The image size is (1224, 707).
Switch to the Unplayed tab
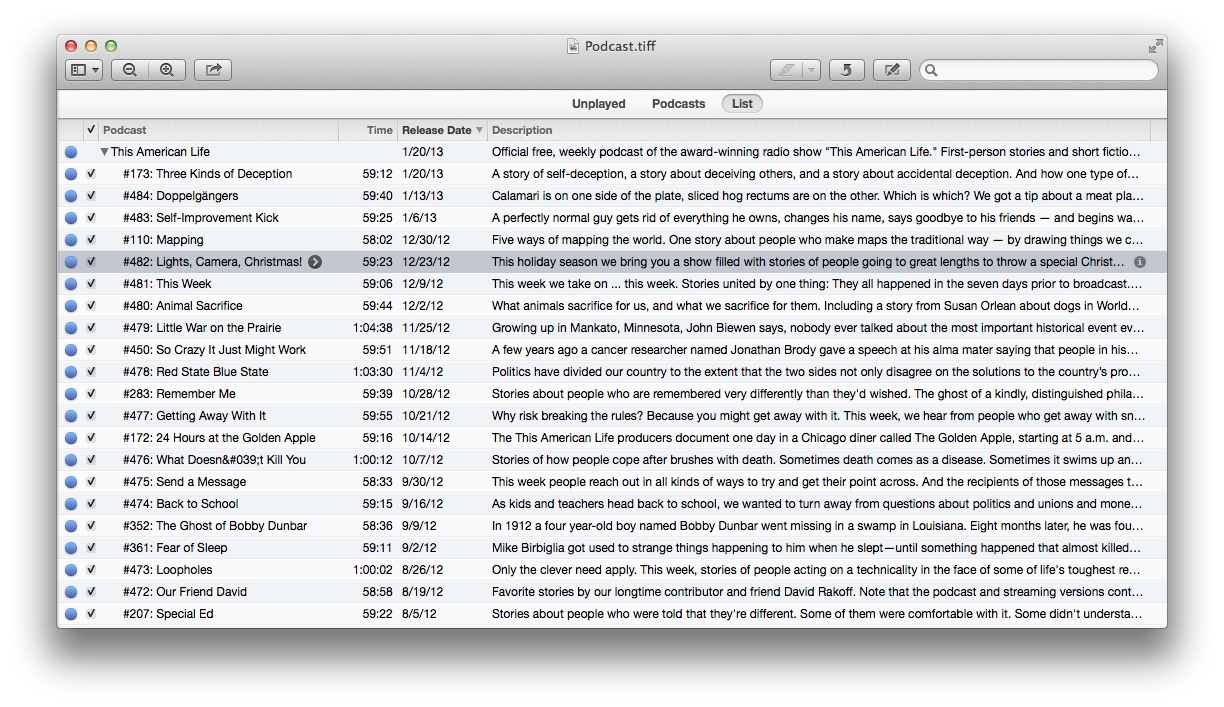(599, 104)
